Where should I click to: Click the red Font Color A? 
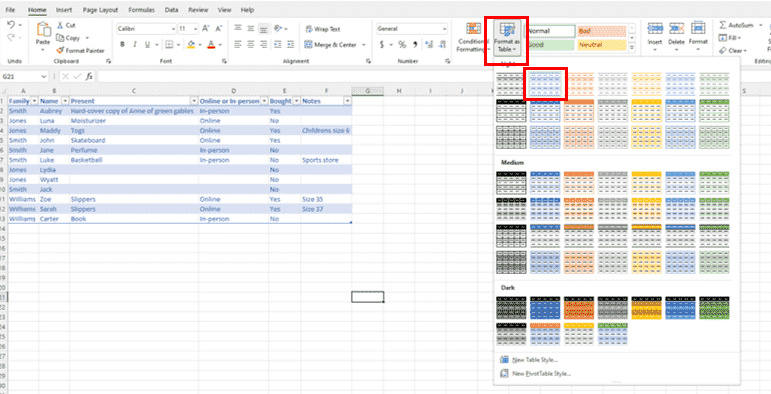(x=211, y=45)
